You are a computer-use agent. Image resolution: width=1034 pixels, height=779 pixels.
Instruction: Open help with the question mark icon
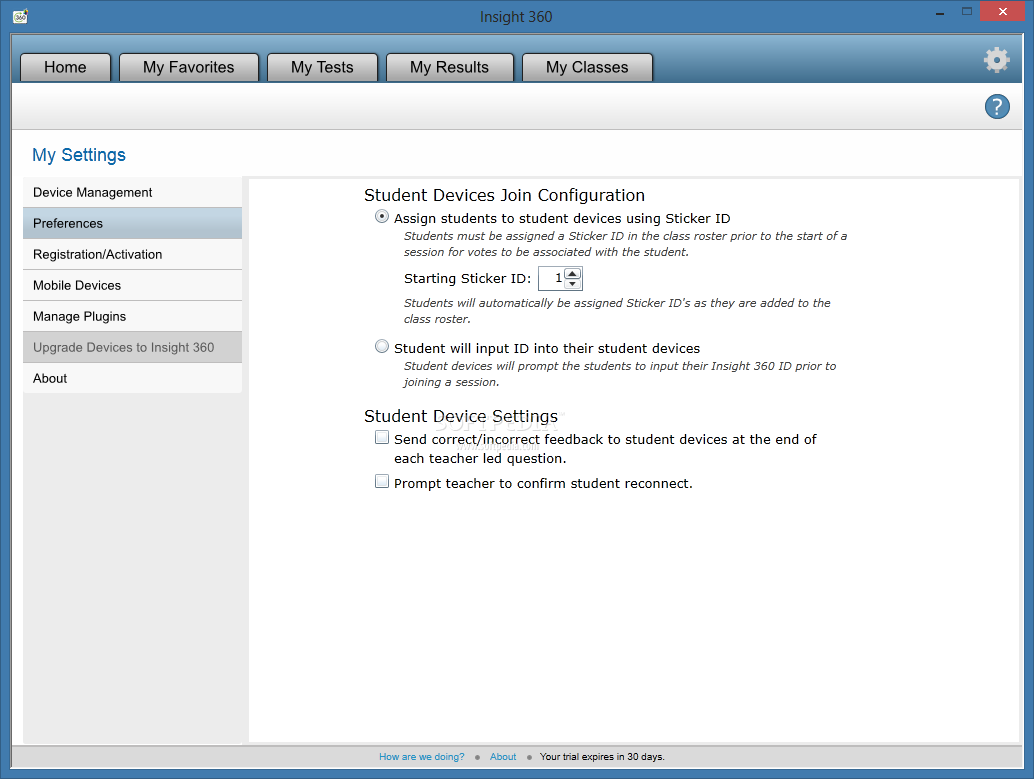(997, 106)
